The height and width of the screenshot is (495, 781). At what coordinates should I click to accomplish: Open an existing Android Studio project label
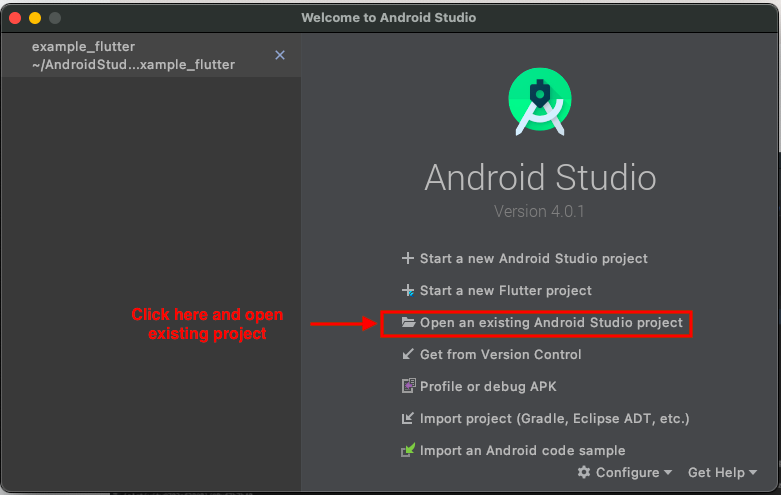point(551,323)
